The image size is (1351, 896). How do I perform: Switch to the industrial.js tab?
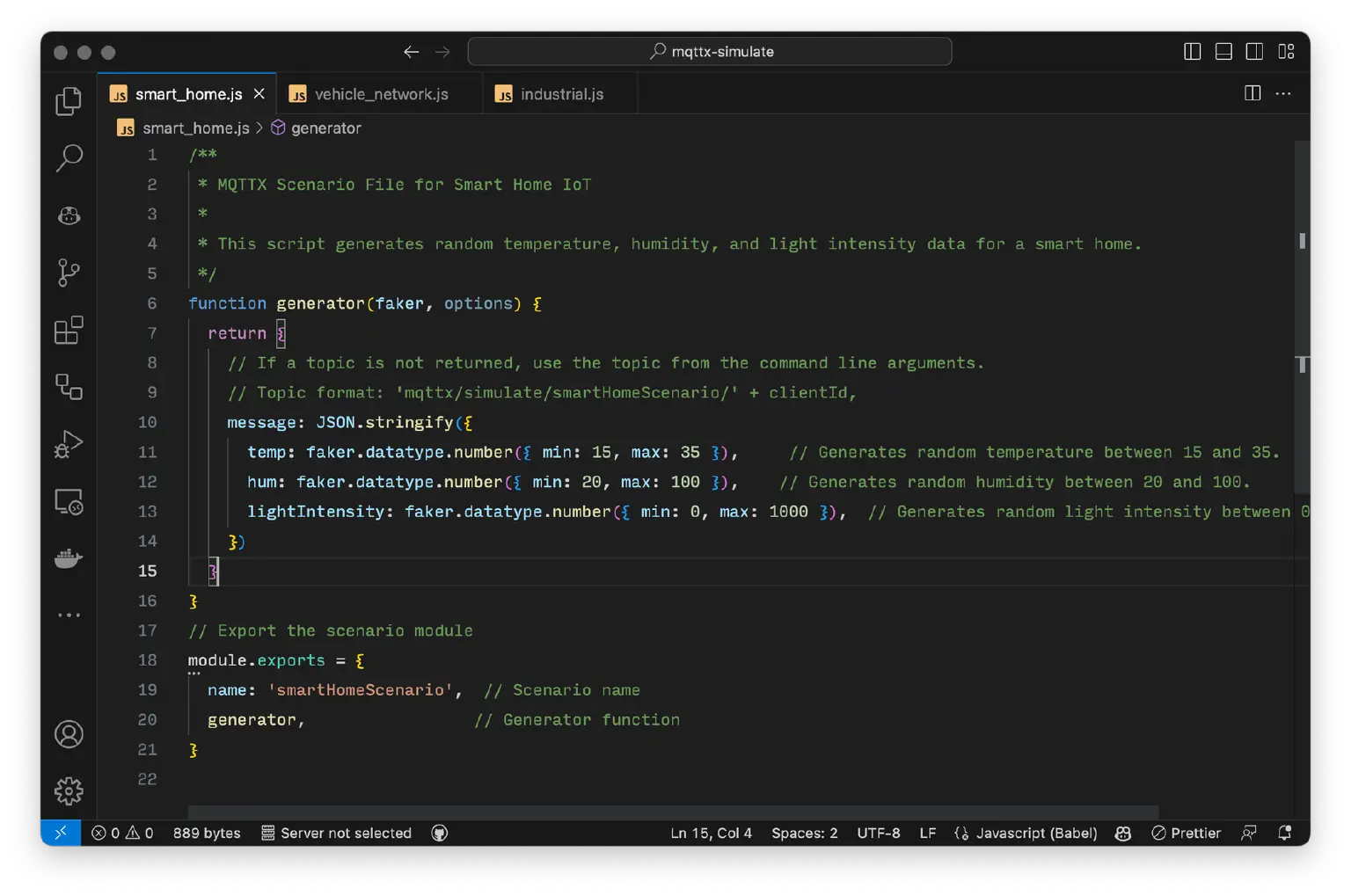560,93
